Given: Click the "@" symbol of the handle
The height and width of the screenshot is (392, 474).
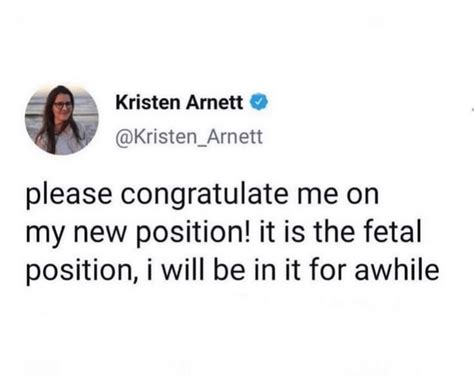Looking at the screenshot, I should (122, 138).
